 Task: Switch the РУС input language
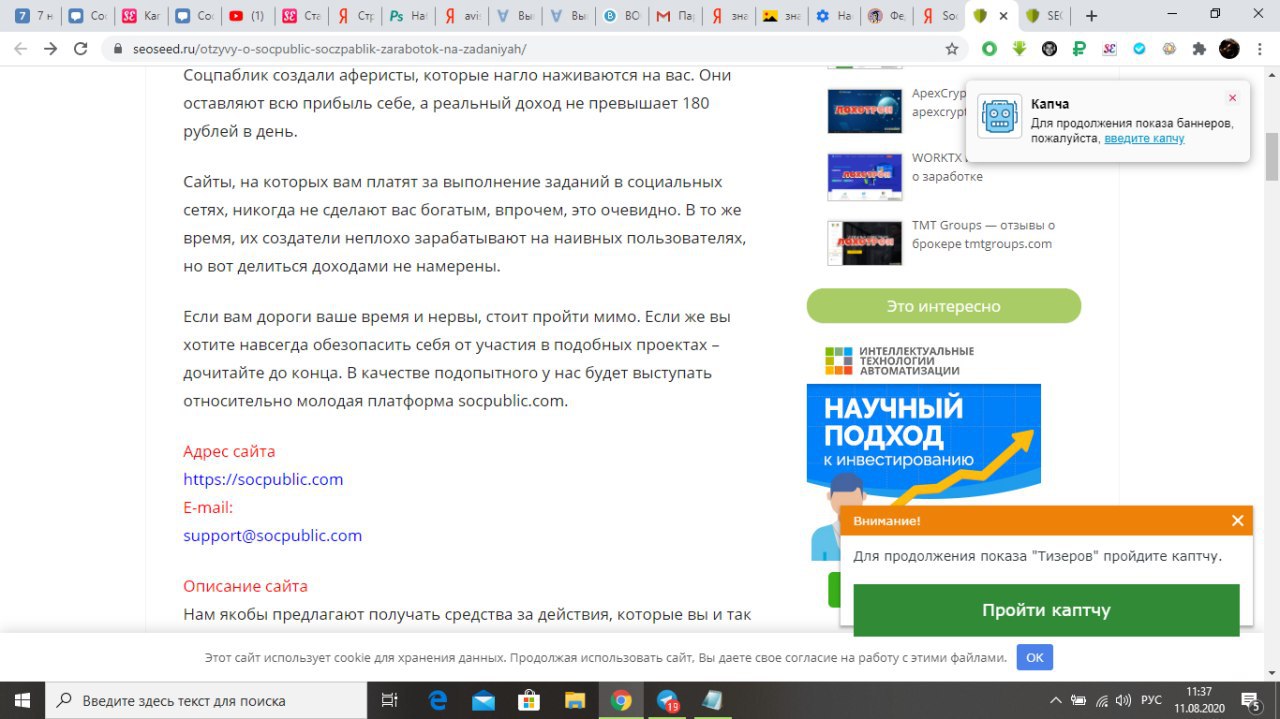click(x=1151, y=700)
